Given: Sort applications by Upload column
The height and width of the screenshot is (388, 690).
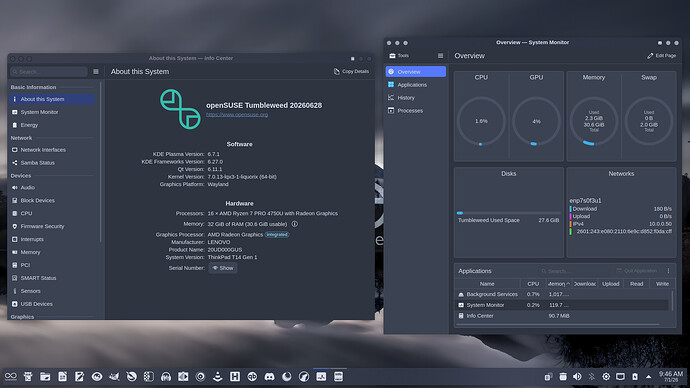Looking at the screenshot, I should click(610, 284).
